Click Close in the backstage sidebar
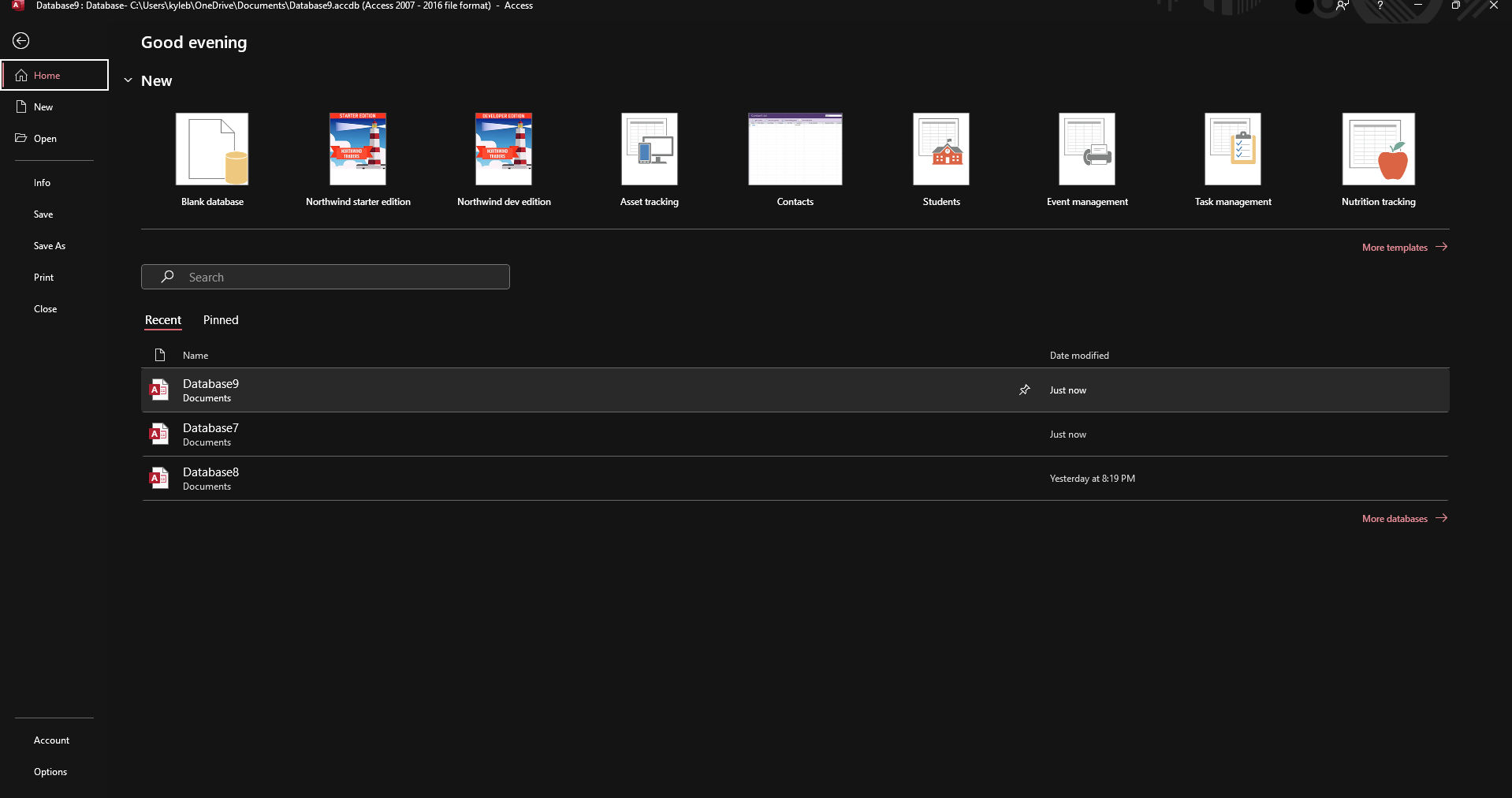The width and height of the screenshot is (1512, 798). (54, 308)
